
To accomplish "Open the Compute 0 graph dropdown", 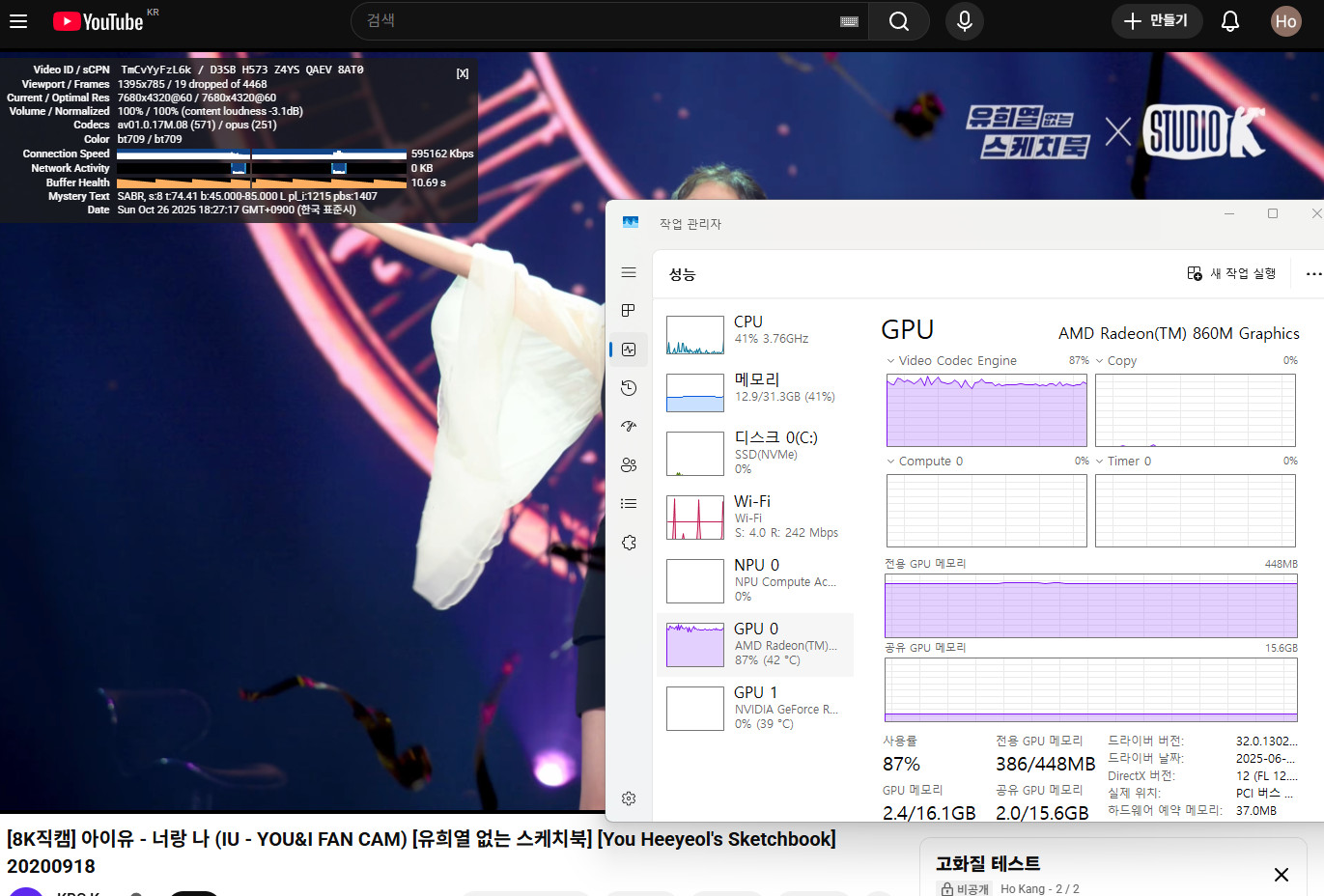I will tap(890, 462).
